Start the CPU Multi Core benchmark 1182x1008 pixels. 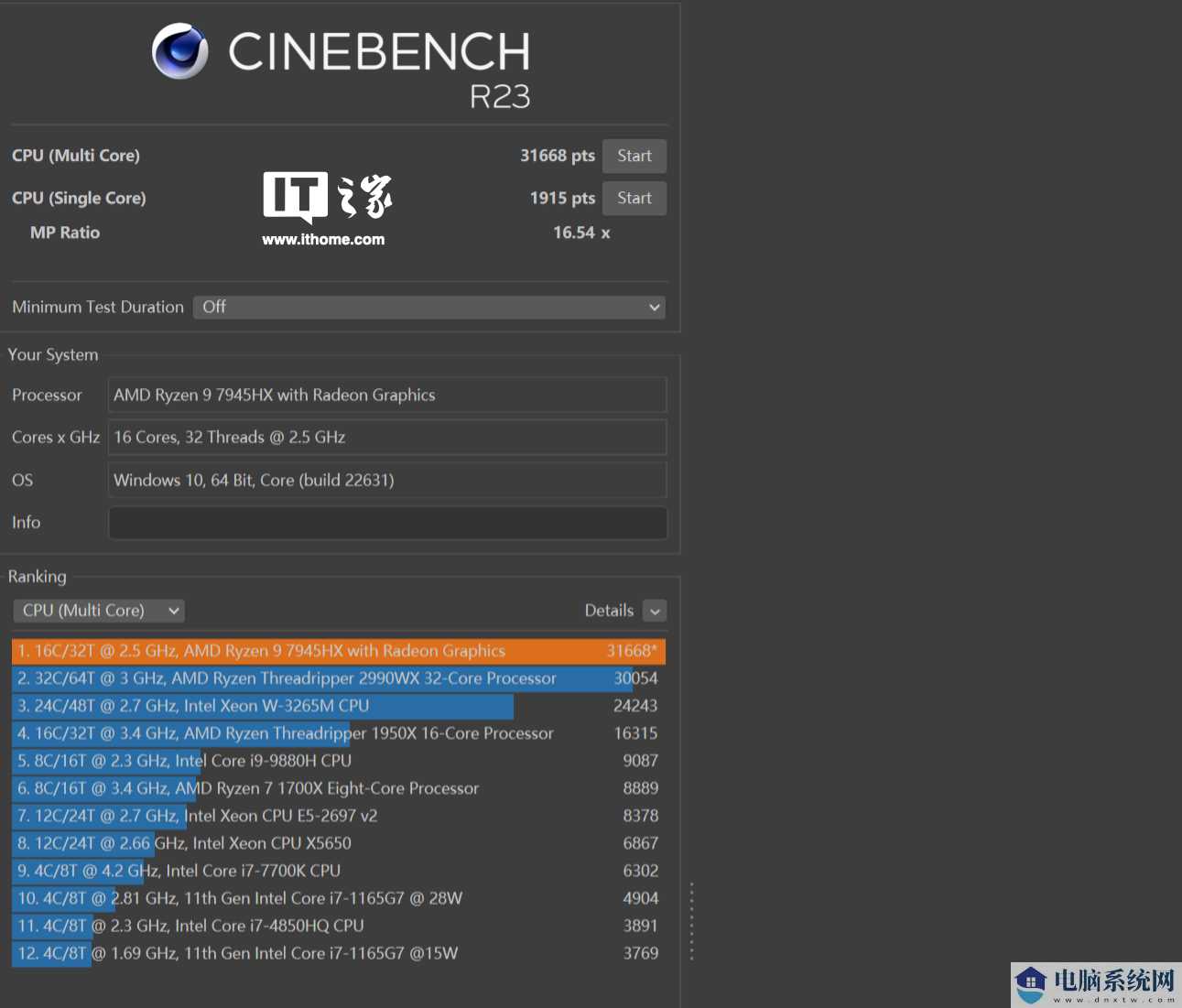pyautogui.click(x=634, y=156)
